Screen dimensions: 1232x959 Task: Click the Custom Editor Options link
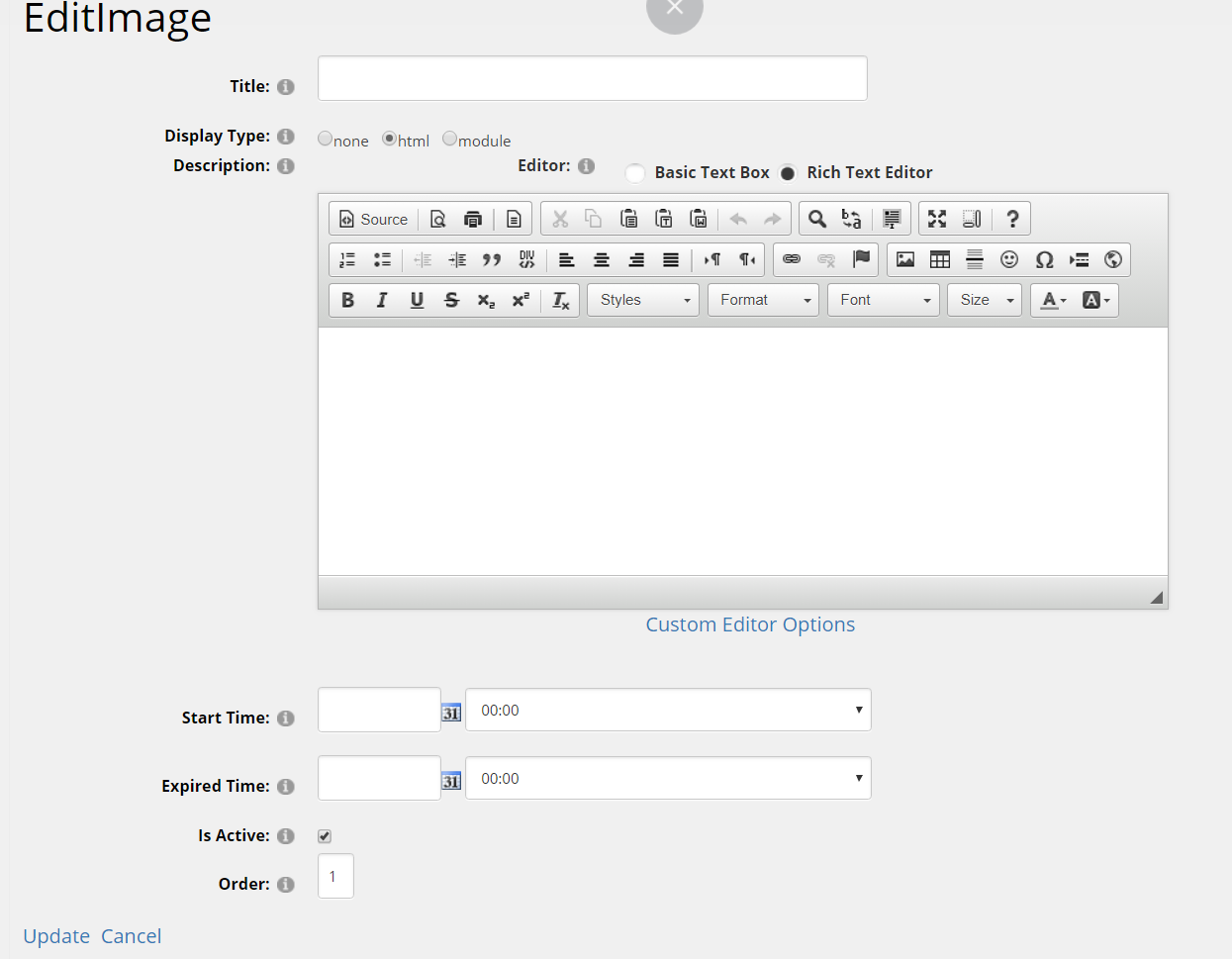tap(750, 624)
